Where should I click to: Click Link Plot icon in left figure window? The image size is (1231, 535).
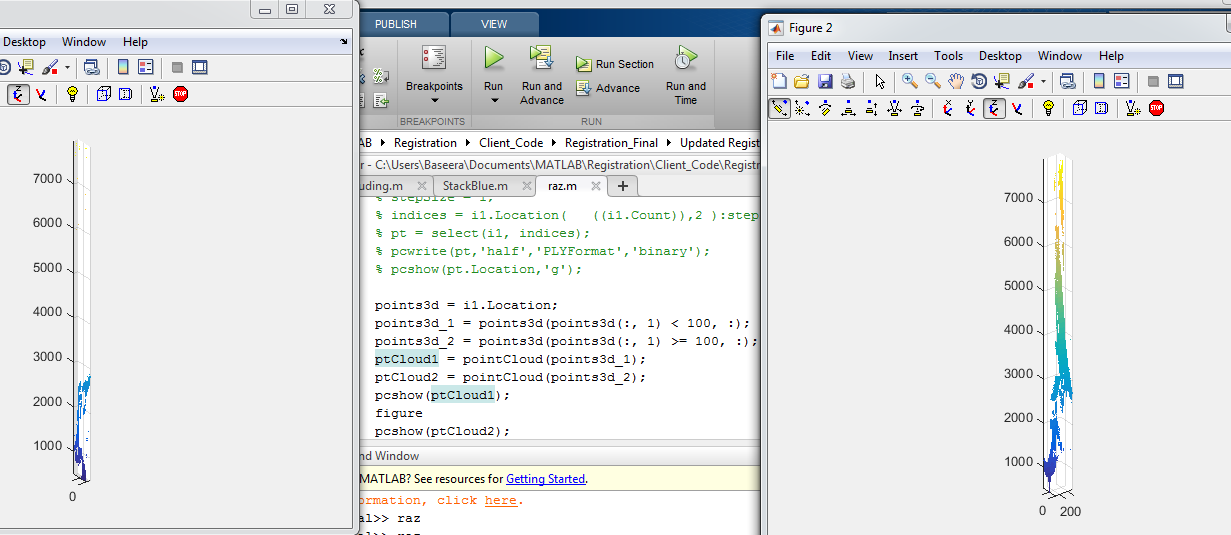point(91,67)
